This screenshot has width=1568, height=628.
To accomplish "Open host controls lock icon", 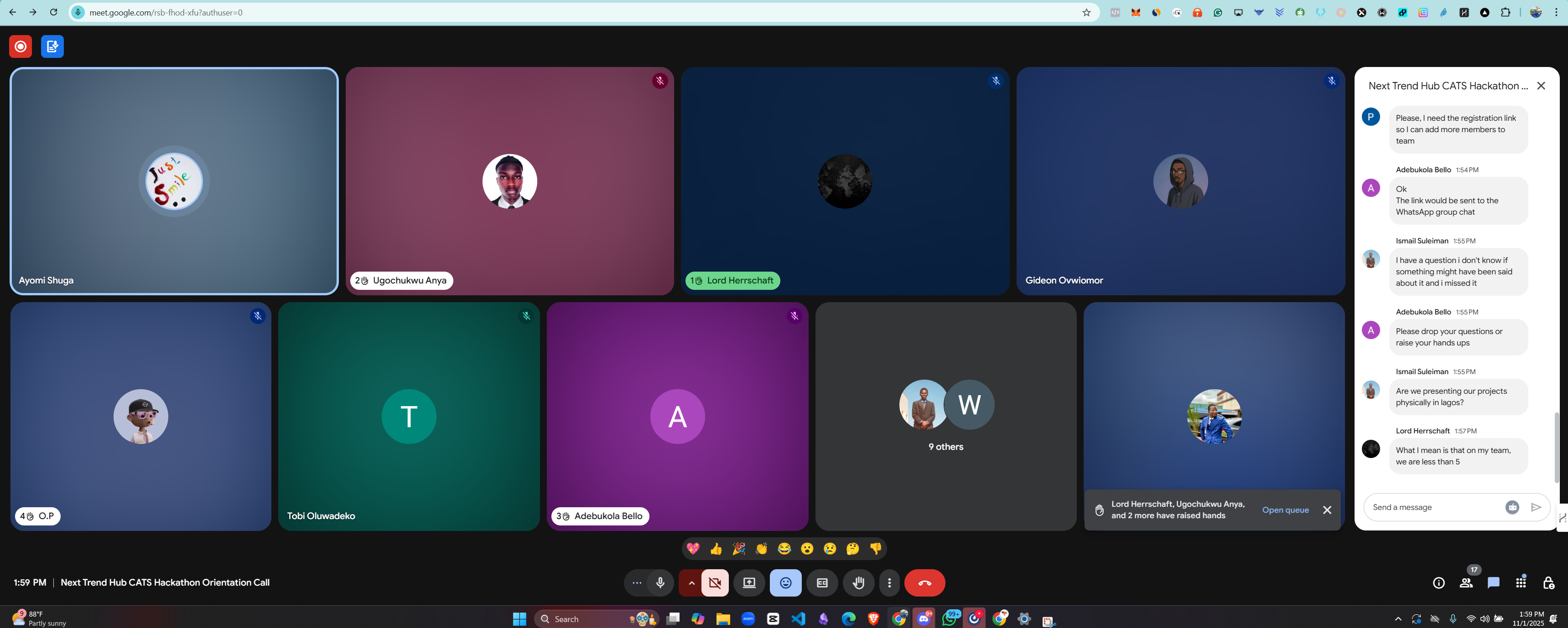I will click(1548, 583).
